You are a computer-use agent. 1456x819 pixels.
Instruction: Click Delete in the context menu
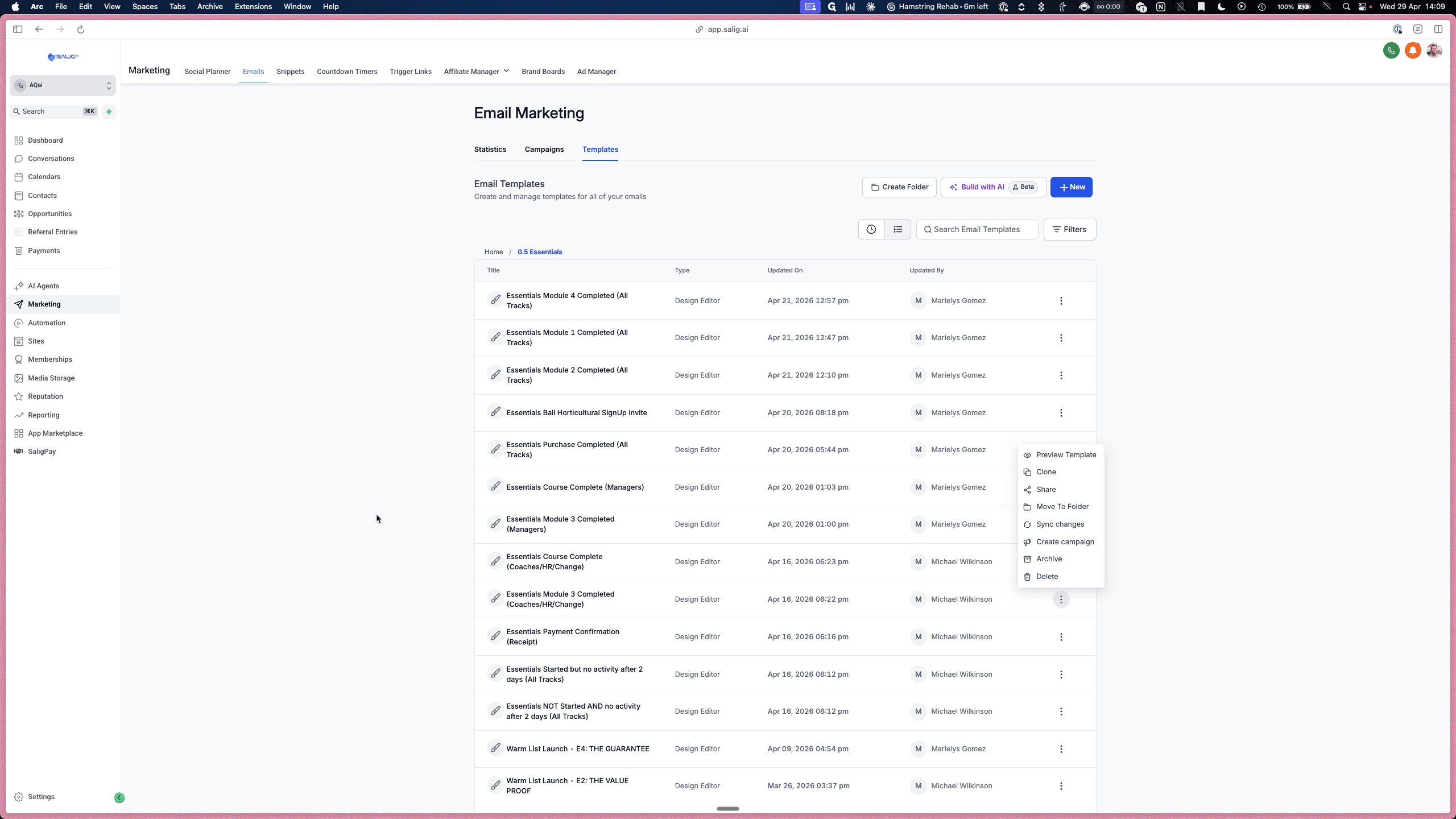pos(1061,577)
